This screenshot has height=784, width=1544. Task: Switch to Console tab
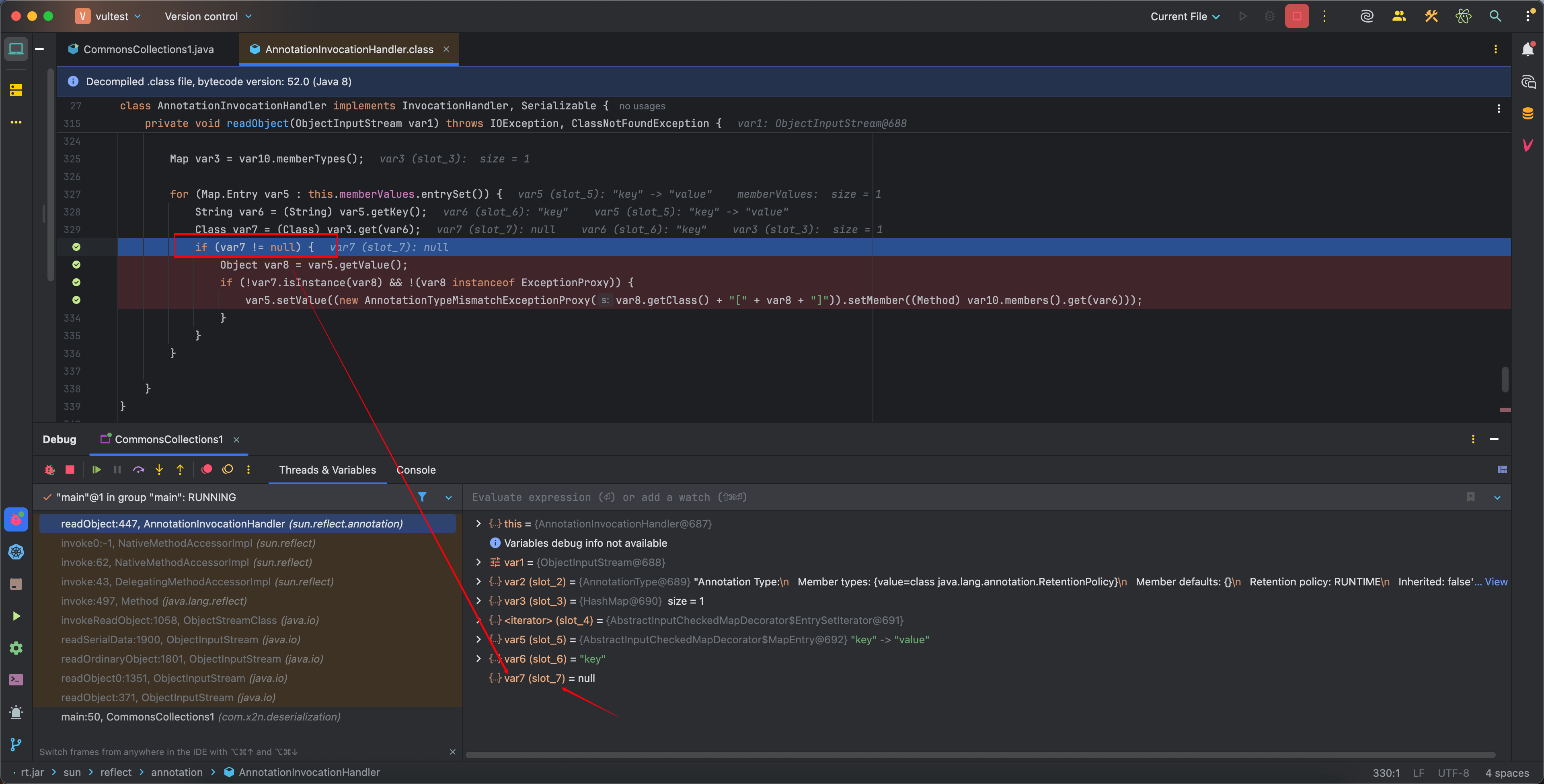[x=416, y=470]
